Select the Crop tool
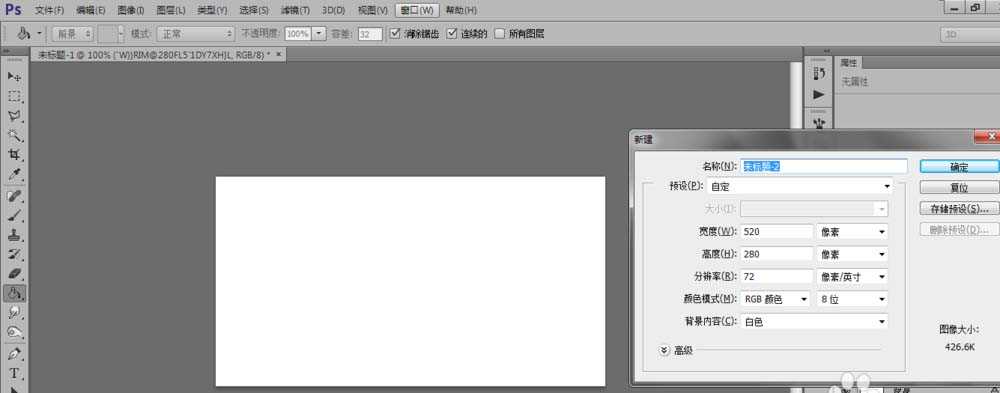 pos(15,155)
